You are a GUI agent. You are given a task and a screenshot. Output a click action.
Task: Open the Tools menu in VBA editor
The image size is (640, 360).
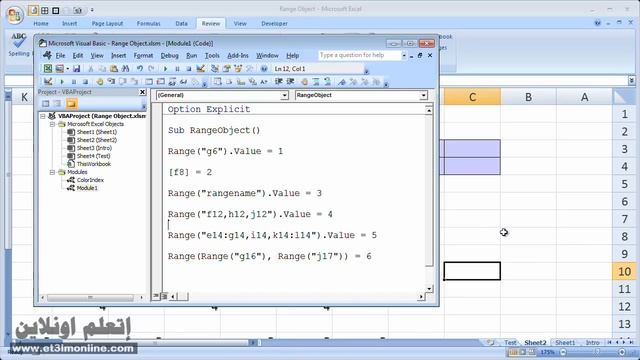click(x=212, y=56)
